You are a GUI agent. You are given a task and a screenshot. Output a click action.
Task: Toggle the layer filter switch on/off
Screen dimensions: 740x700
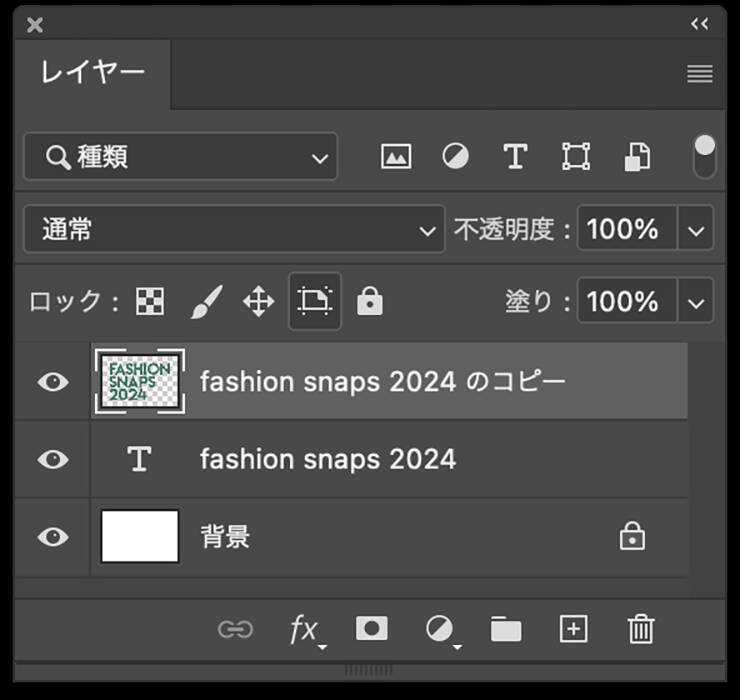705,157
